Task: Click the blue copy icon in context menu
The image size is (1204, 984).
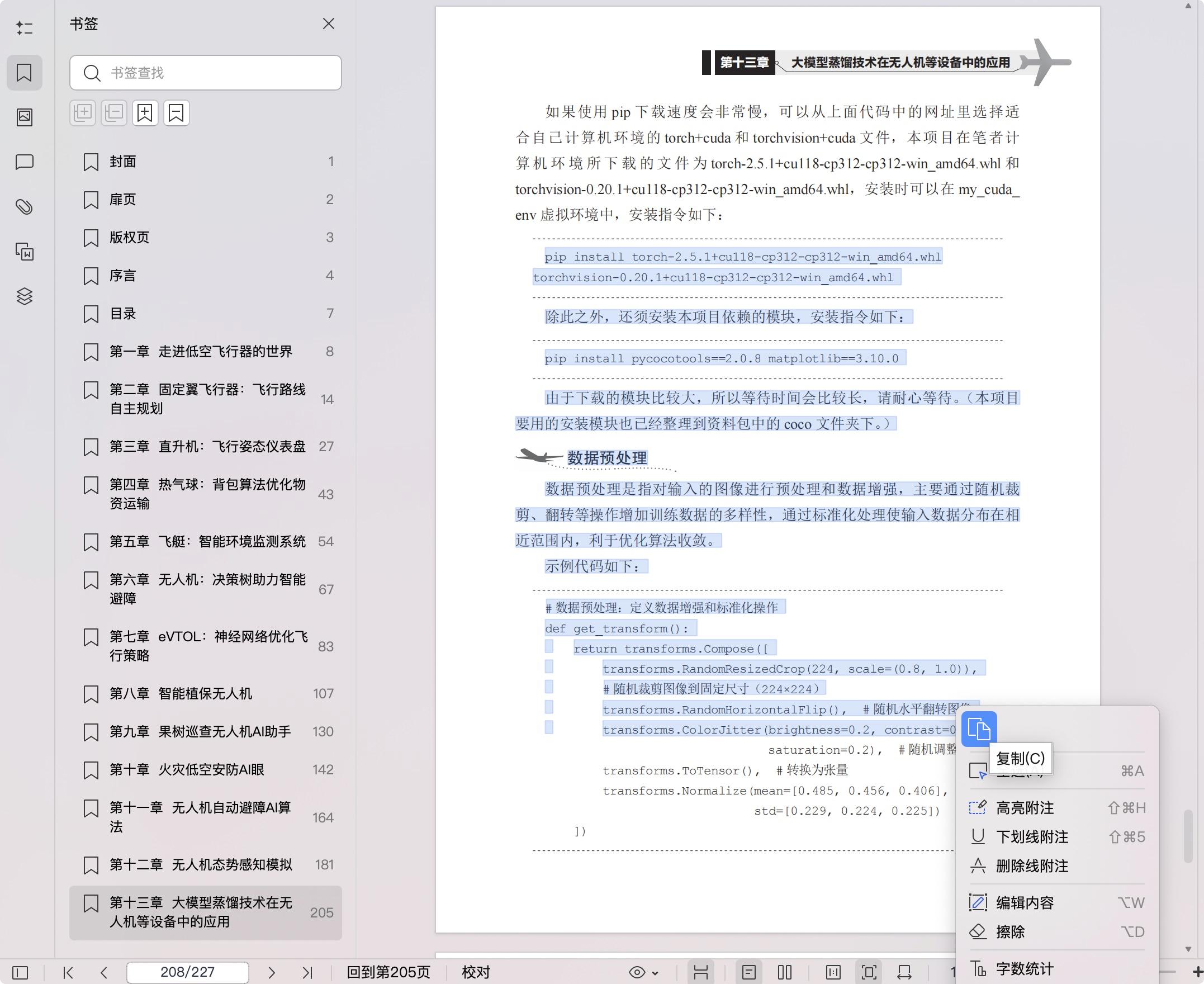Action: coord(979,728)
